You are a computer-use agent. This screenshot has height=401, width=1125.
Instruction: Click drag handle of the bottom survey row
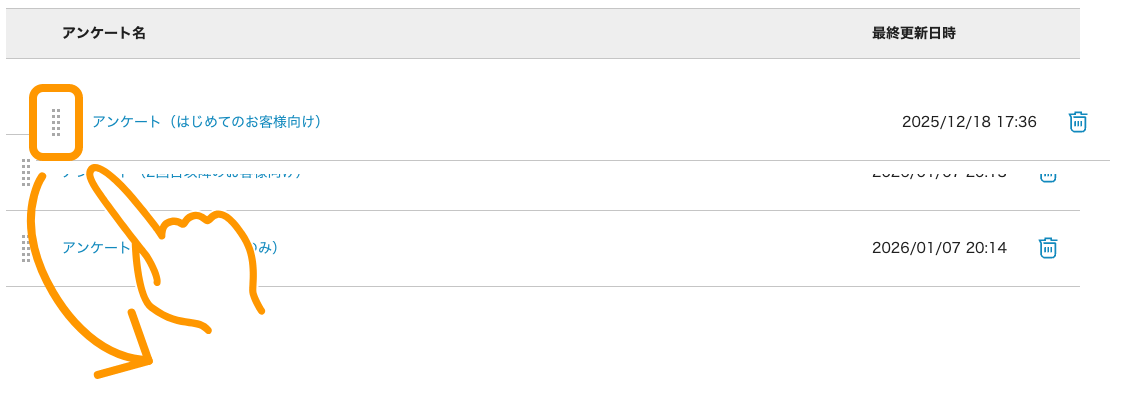pyautogui.click(x=26, y=248)
